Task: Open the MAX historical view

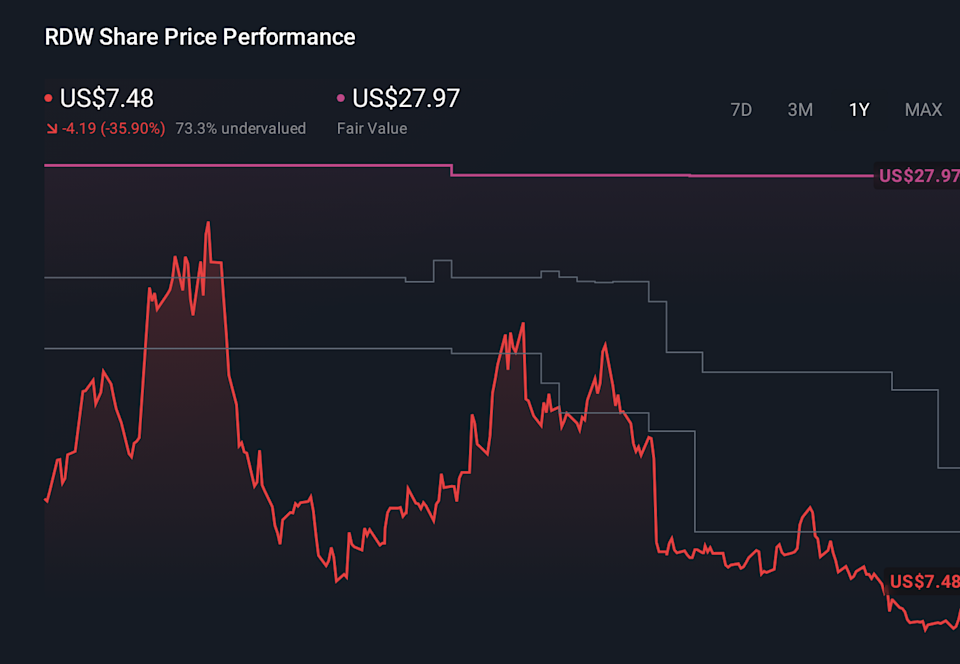Action: click(923, 110)
